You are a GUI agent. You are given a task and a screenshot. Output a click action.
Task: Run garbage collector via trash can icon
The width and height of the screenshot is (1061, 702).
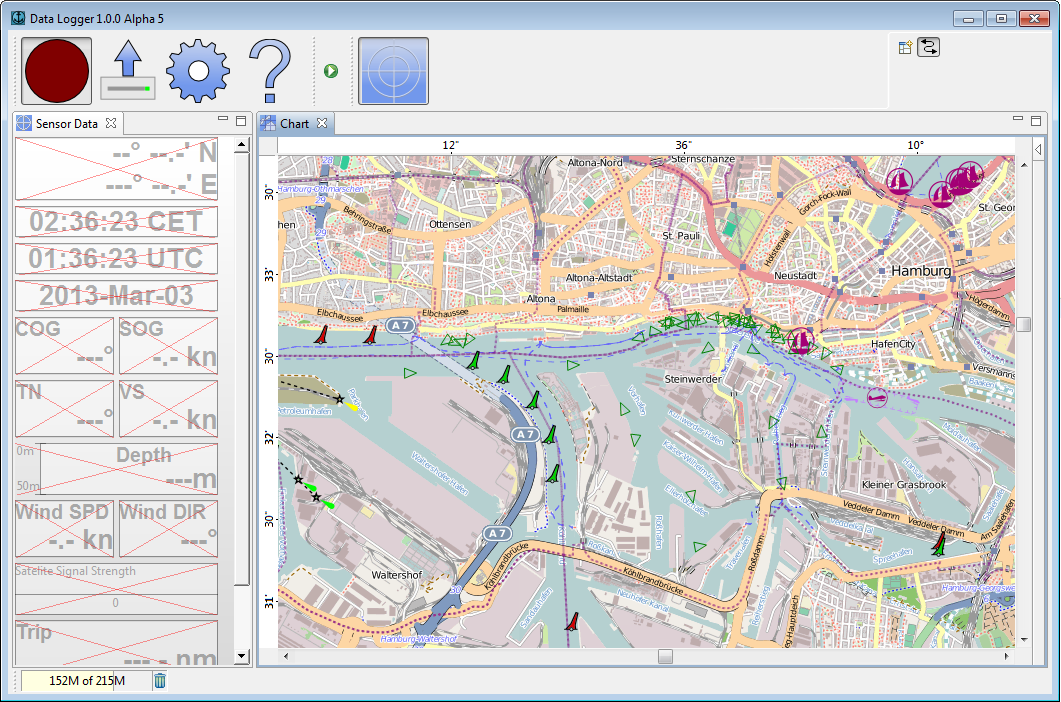pos(160,681)
